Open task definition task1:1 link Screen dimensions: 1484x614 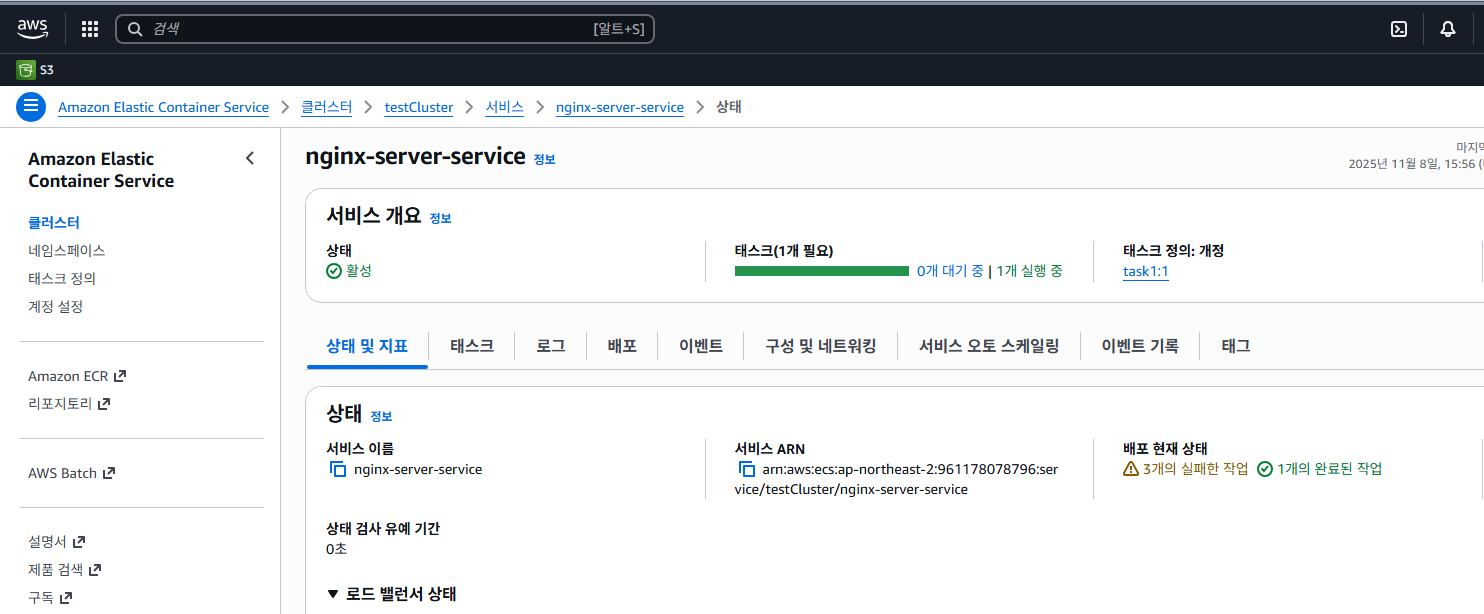pyautogui.click(x=1146, y=272)
